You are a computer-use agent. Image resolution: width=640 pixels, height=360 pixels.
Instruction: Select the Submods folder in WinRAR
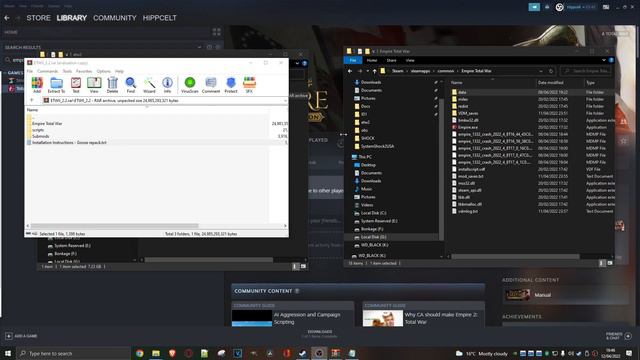click(40, 136)
